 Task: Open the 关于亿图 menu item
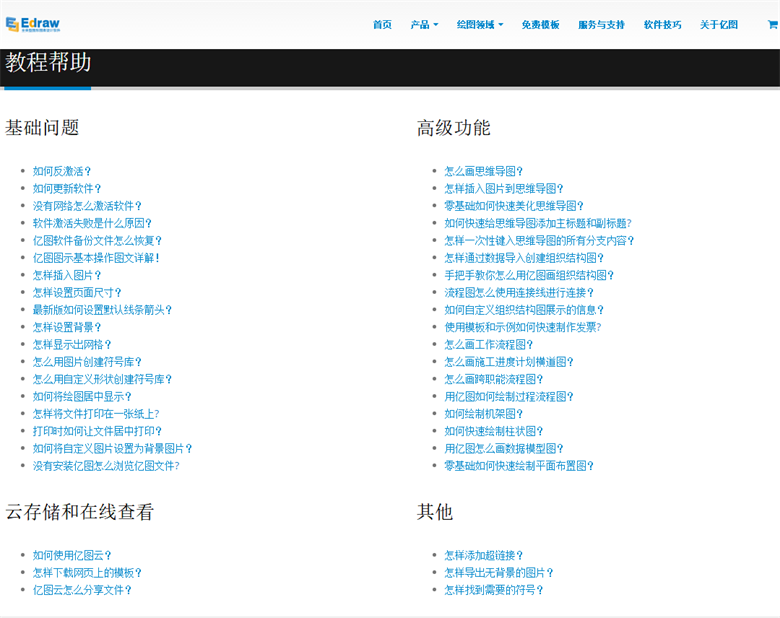(x=718, y=24)
